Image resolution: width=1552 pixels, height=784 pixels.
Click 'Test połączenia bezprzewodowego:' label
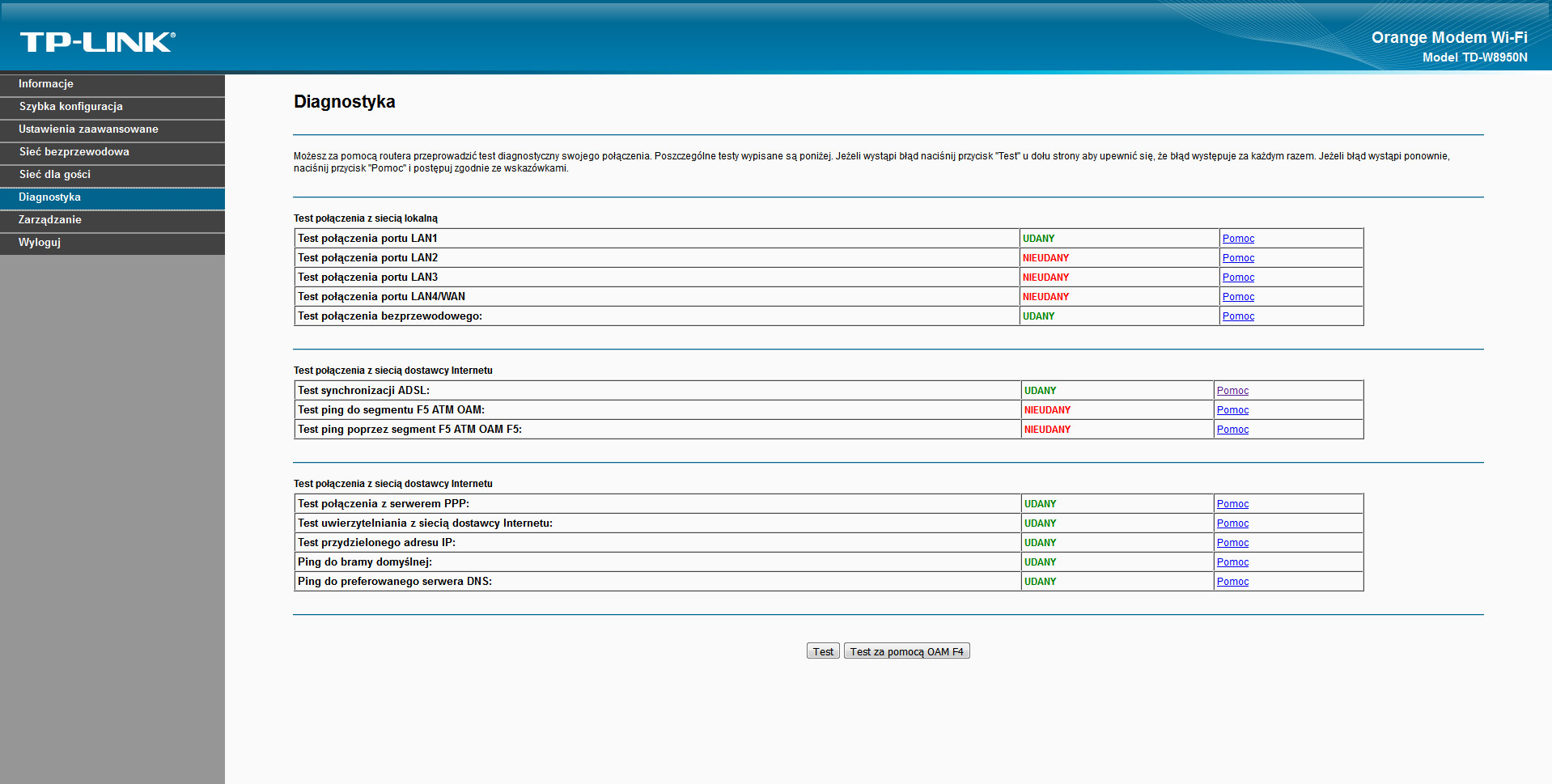[x=390, y=316]
